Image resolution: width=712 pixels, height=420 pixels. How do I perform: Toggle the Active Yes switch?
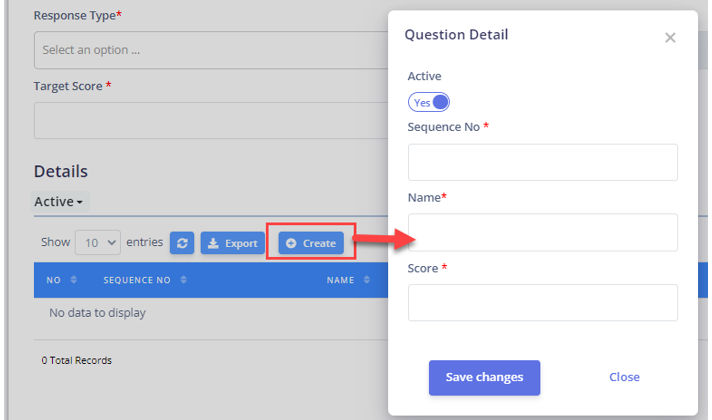coord(429,102)
